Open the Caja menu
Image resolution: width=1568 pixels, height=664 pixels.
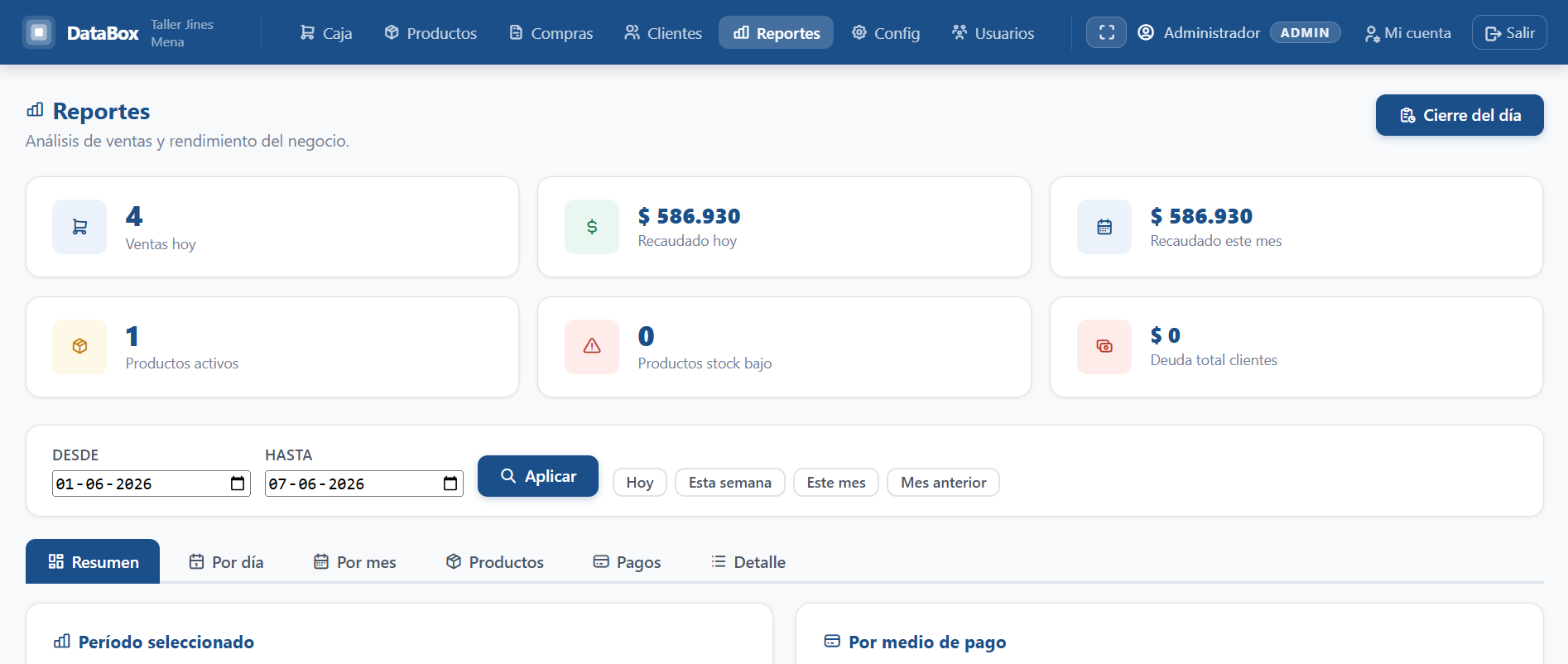tap(325, 32)
